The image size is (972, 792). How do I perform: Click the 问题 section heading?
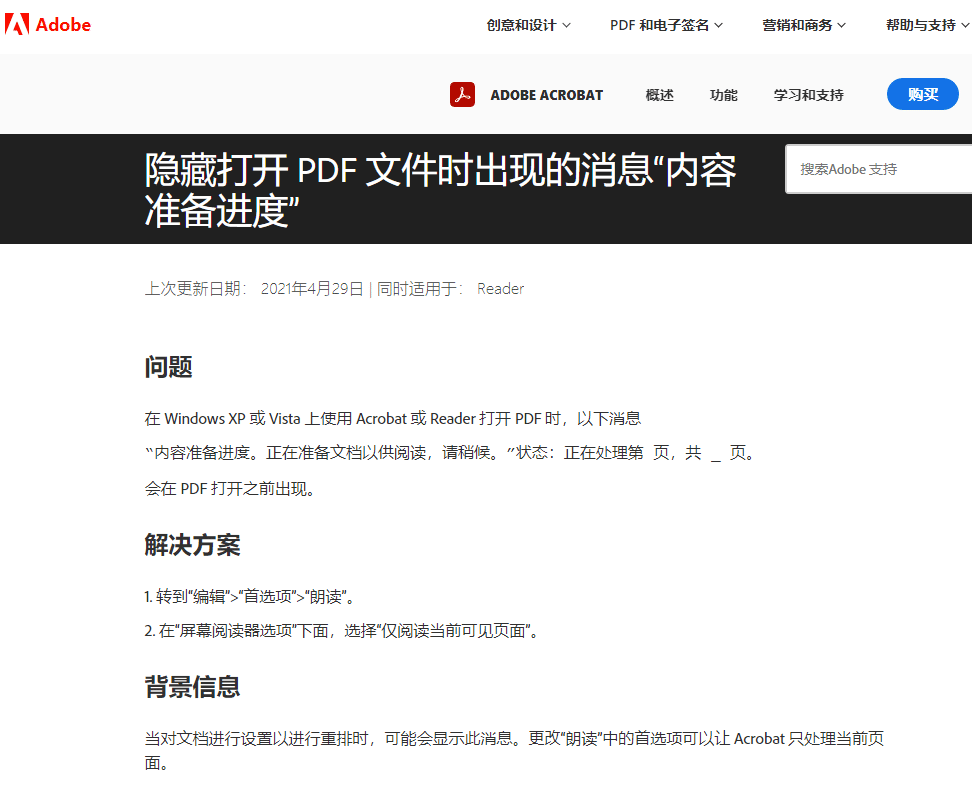coord(168,367)
